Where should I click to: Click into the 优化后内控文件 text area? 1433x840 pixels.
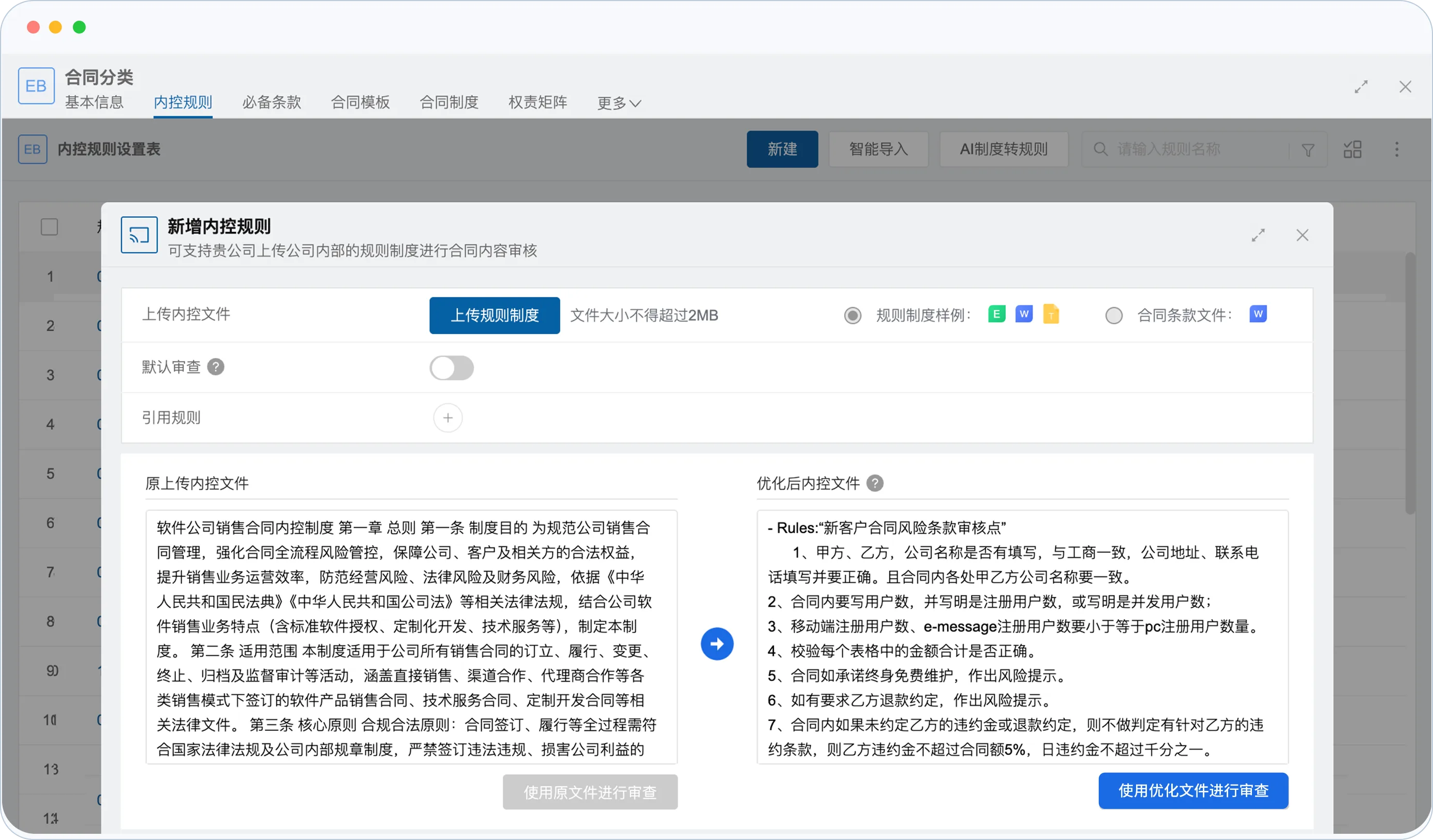pos(1022,637)
